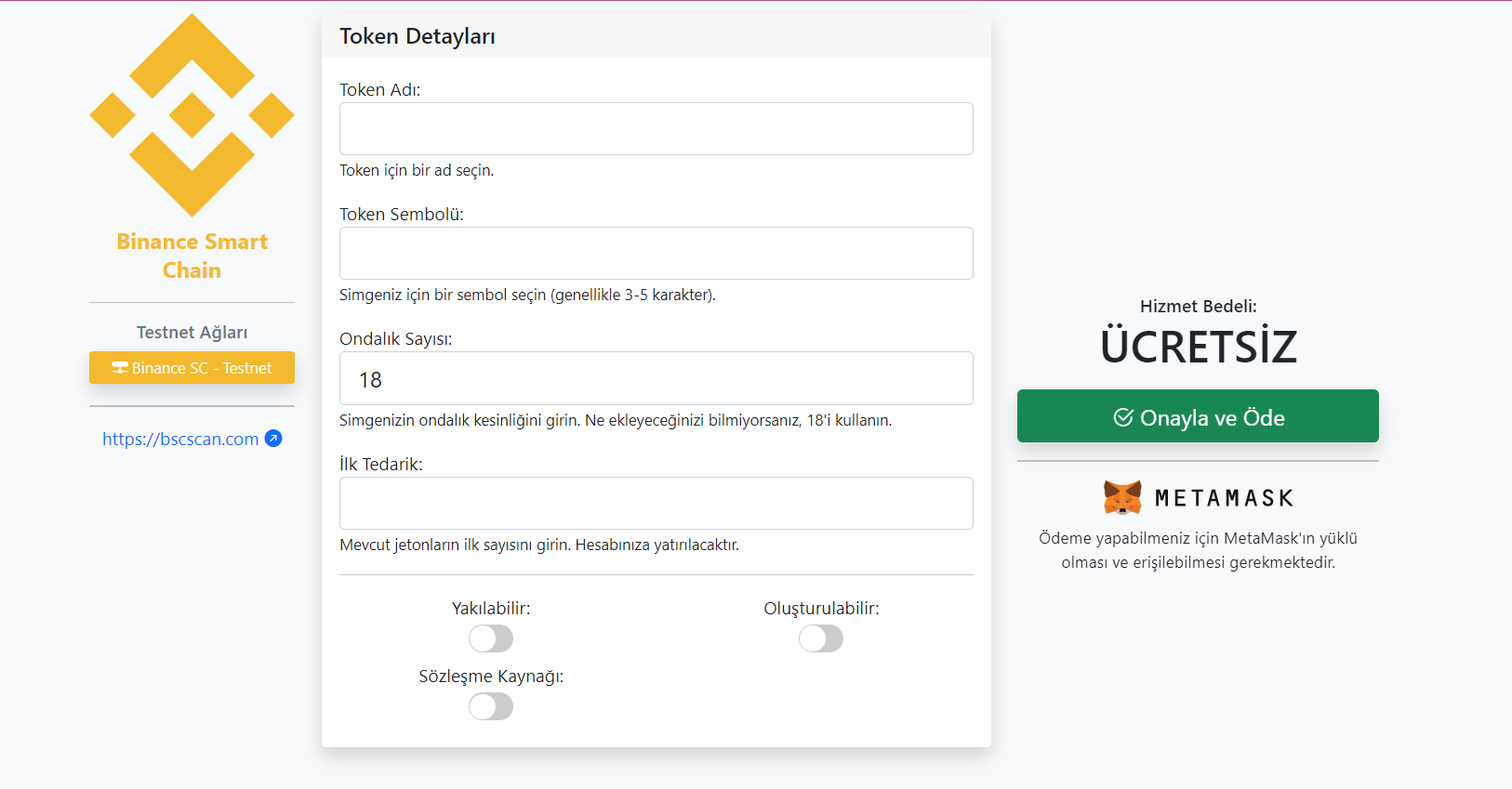
Task: Click the Binance Smart Chain title text
Action: click(x=192, y=256)
